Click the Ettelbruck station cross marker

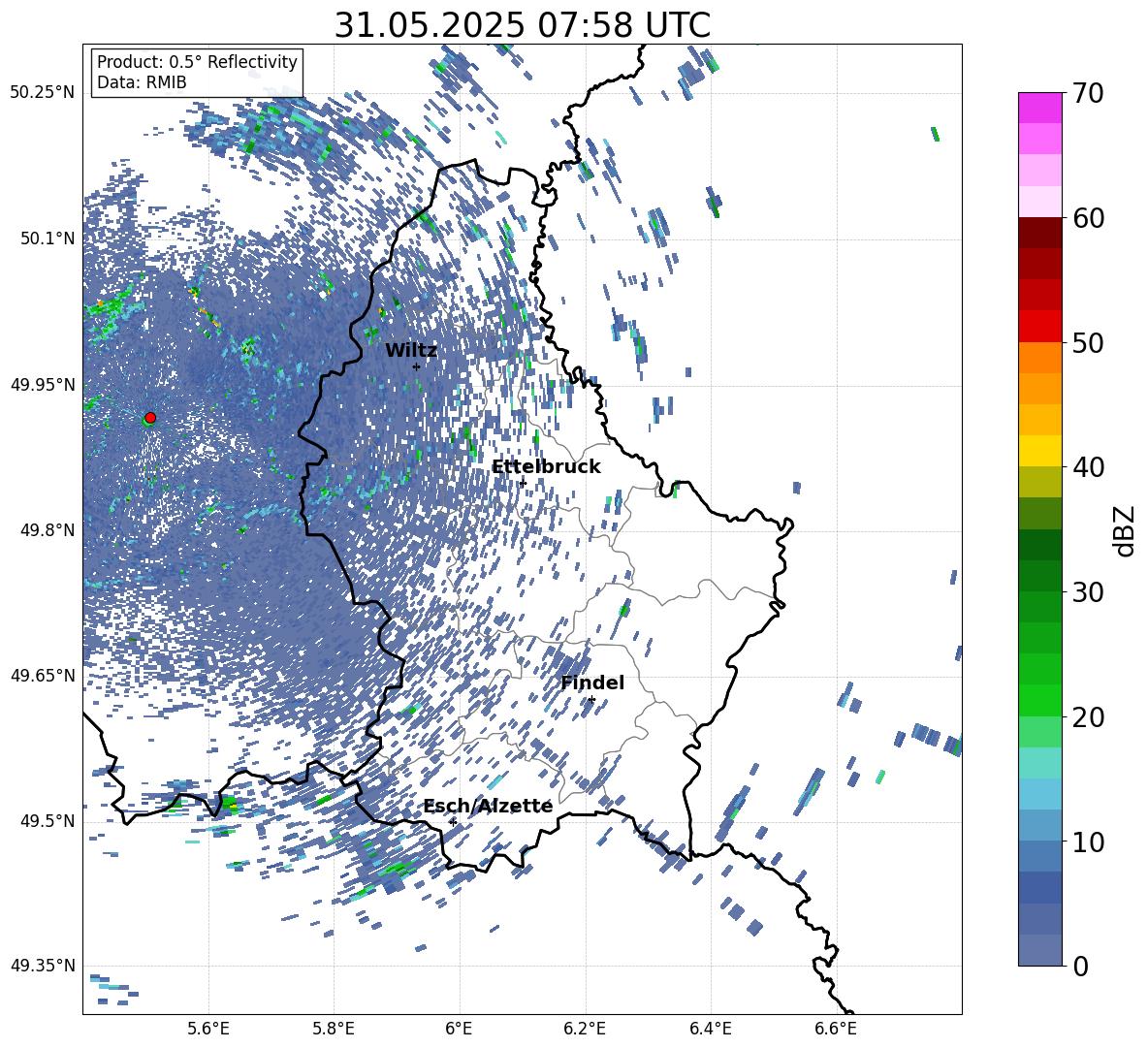[523, 483]
